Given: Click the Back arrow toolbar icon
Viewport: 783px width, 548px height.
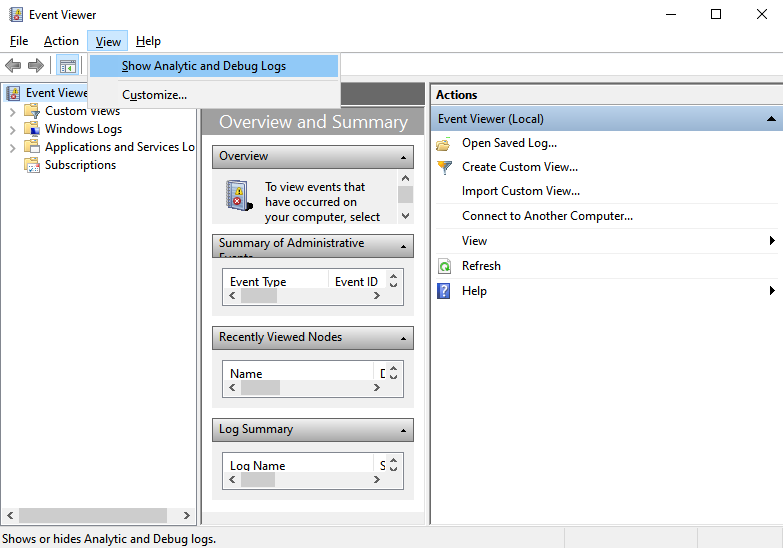Looking at the screenshot, I should 13,65.
